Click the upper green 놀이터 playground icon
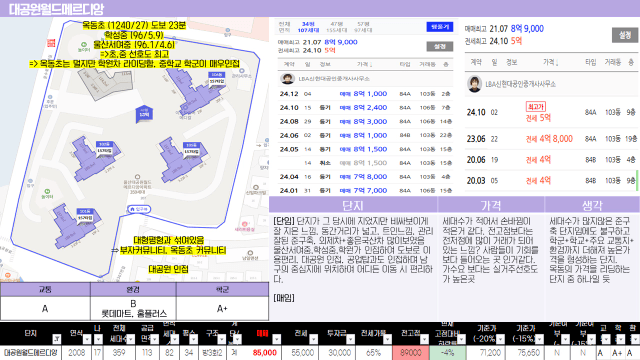This screenshot has height=360, width=640. point(84,44)
